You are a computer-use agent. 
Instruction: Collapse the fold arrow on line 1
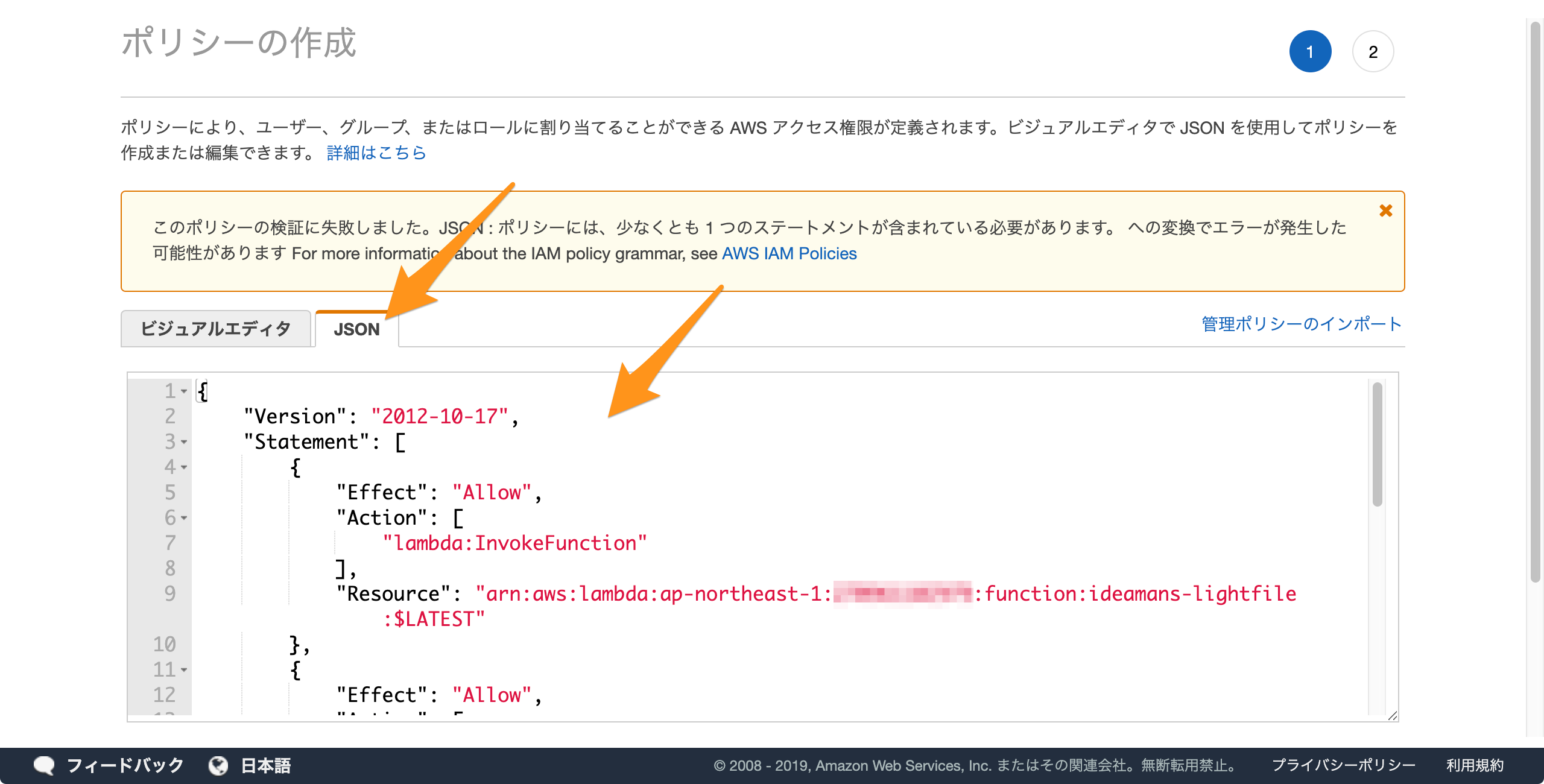pyautogui.click(x=184, y=391)
